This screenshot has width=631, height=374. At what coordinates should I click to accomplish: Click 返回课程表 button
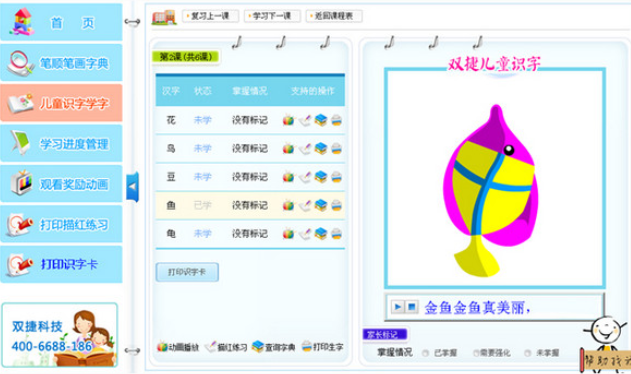point(334,16)
